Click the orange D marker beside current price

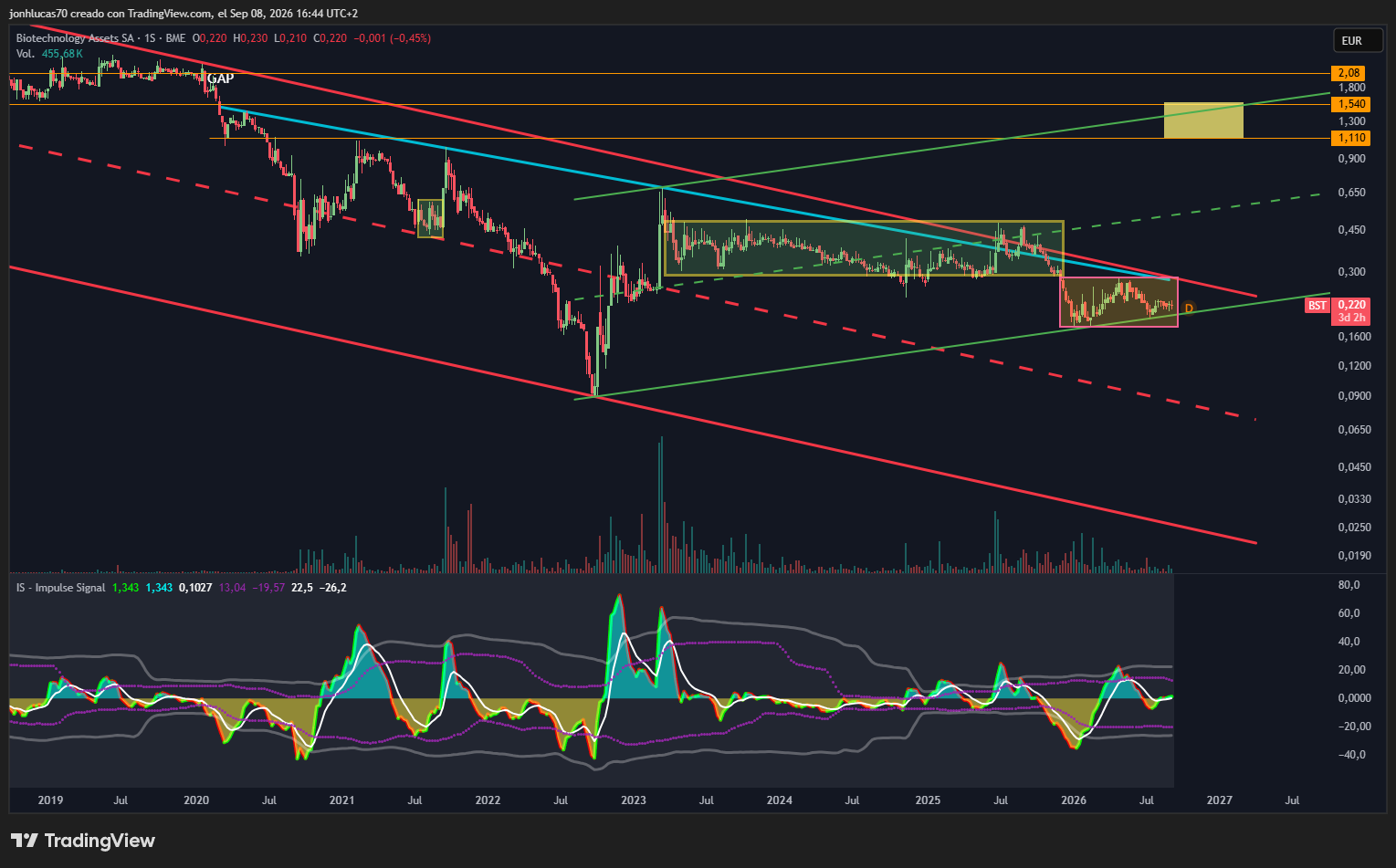click(x=1189, y=309)
